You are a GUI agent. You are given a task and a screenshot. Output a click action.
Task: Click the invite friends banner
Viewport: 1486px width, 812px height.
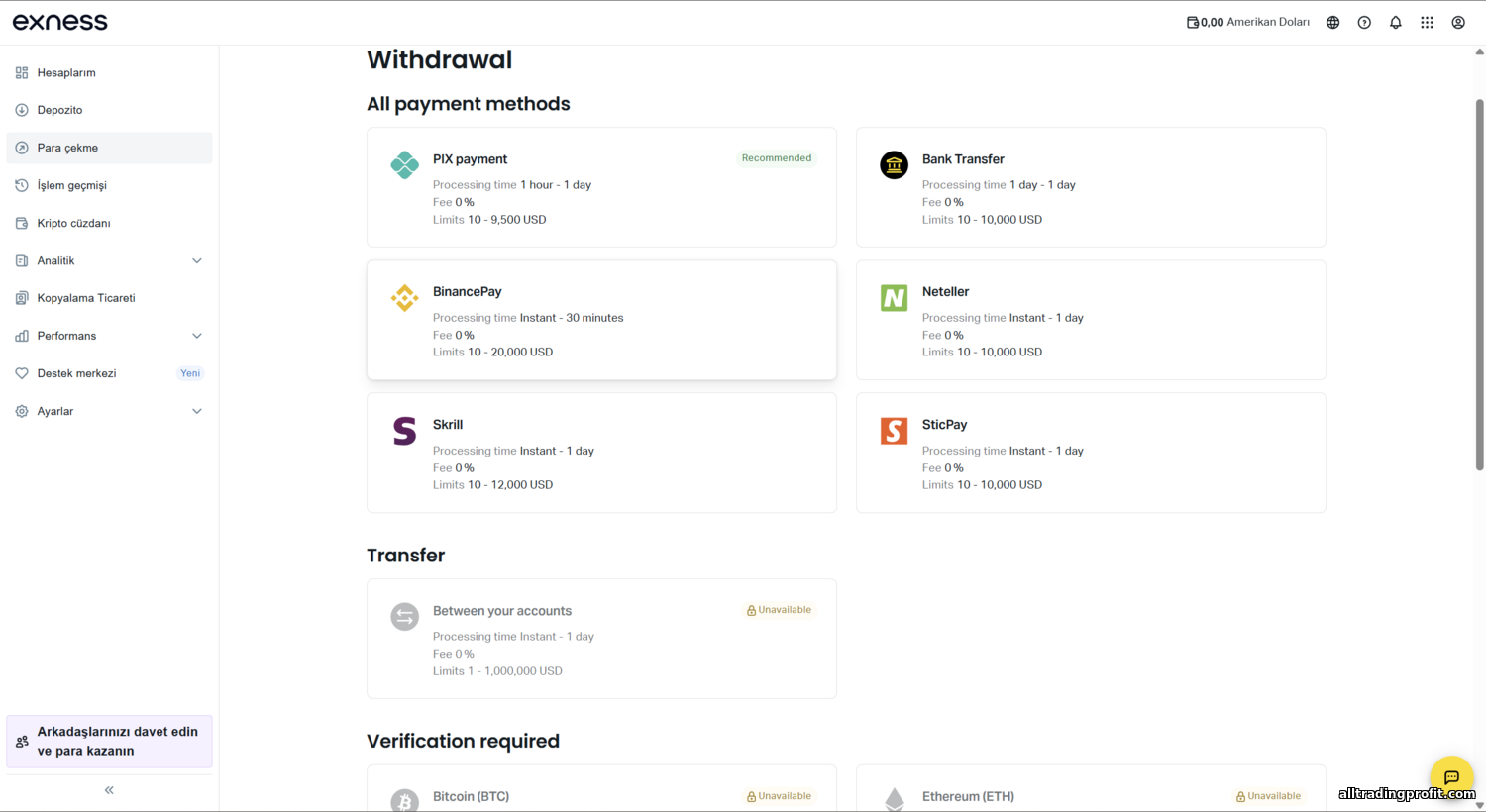click(109, 741)
